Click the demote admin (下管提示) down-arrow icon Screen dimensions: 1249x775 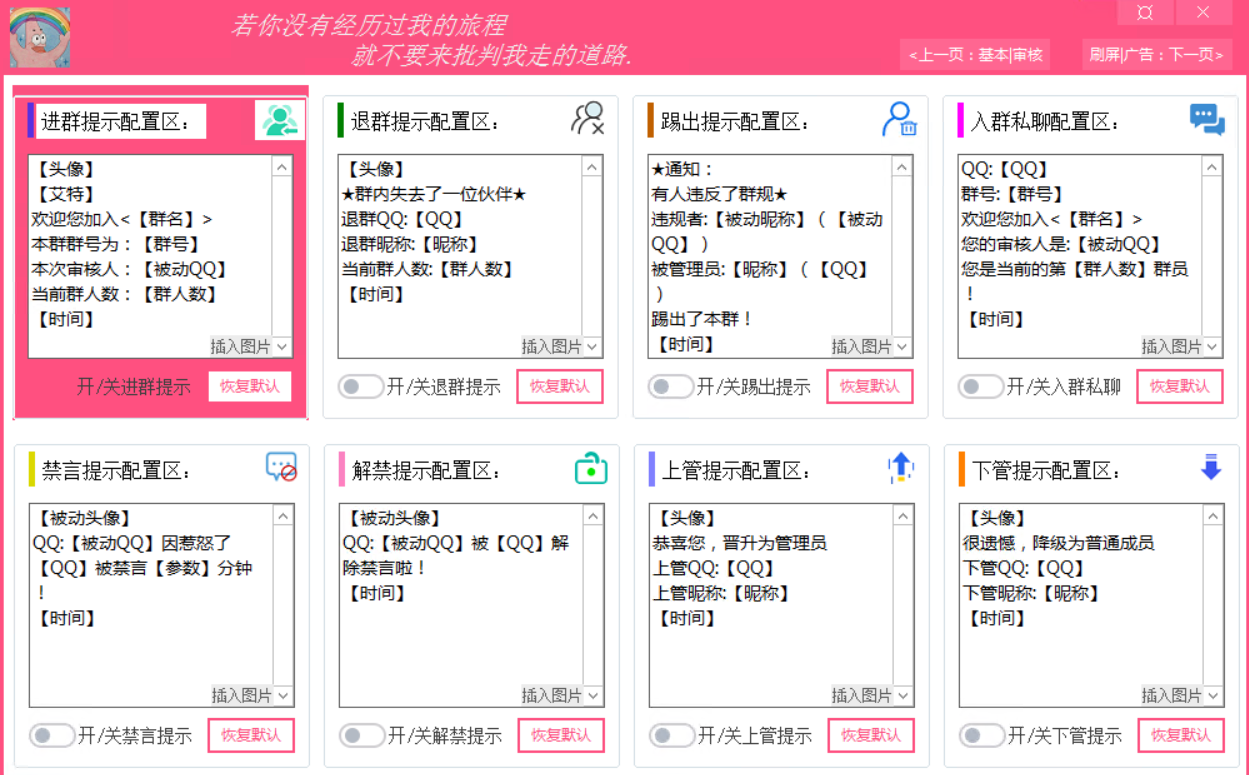1211,467
